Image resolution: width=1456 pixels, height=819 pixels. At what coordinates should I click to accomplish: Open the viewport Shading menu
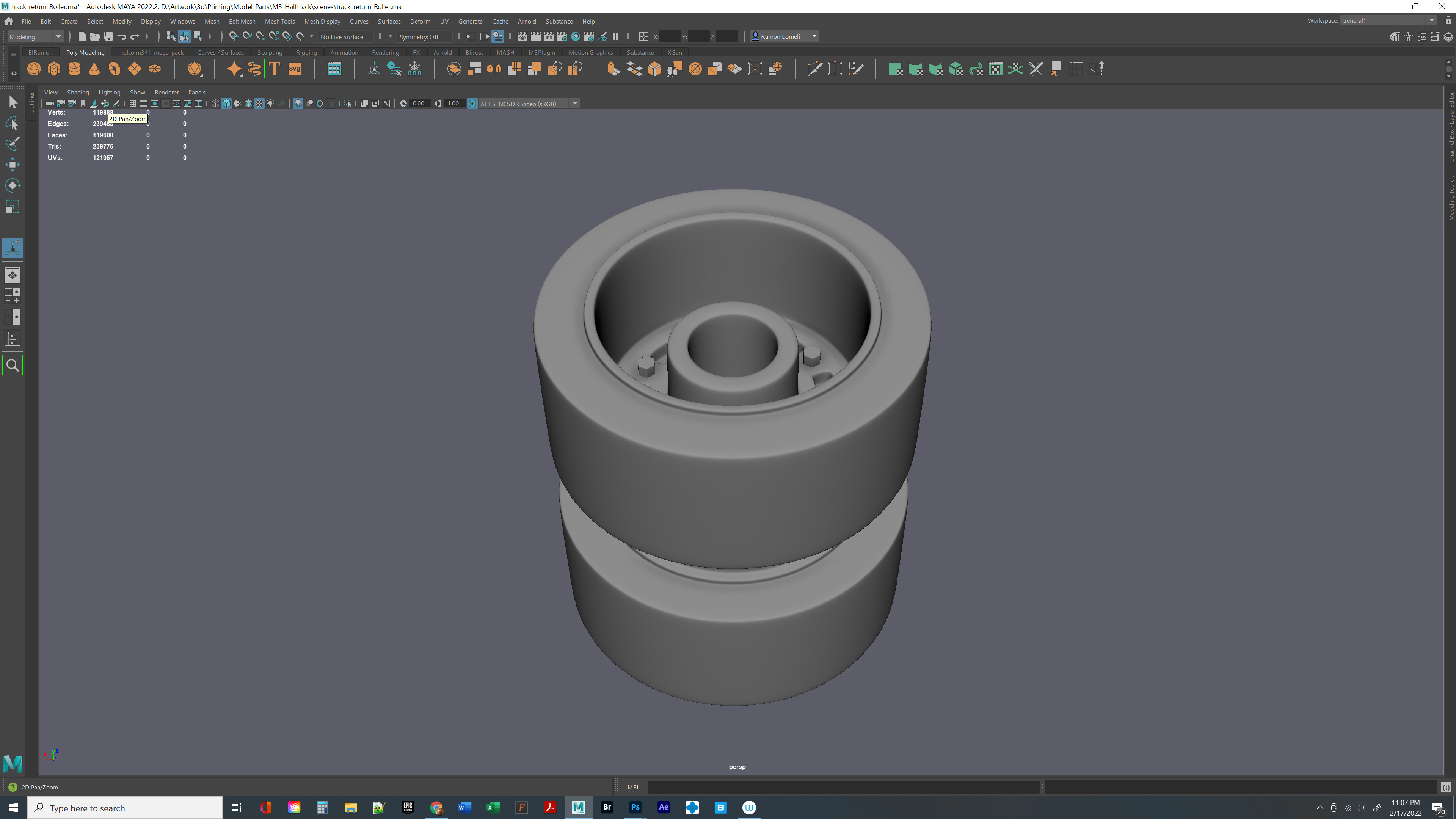point(78,92)
